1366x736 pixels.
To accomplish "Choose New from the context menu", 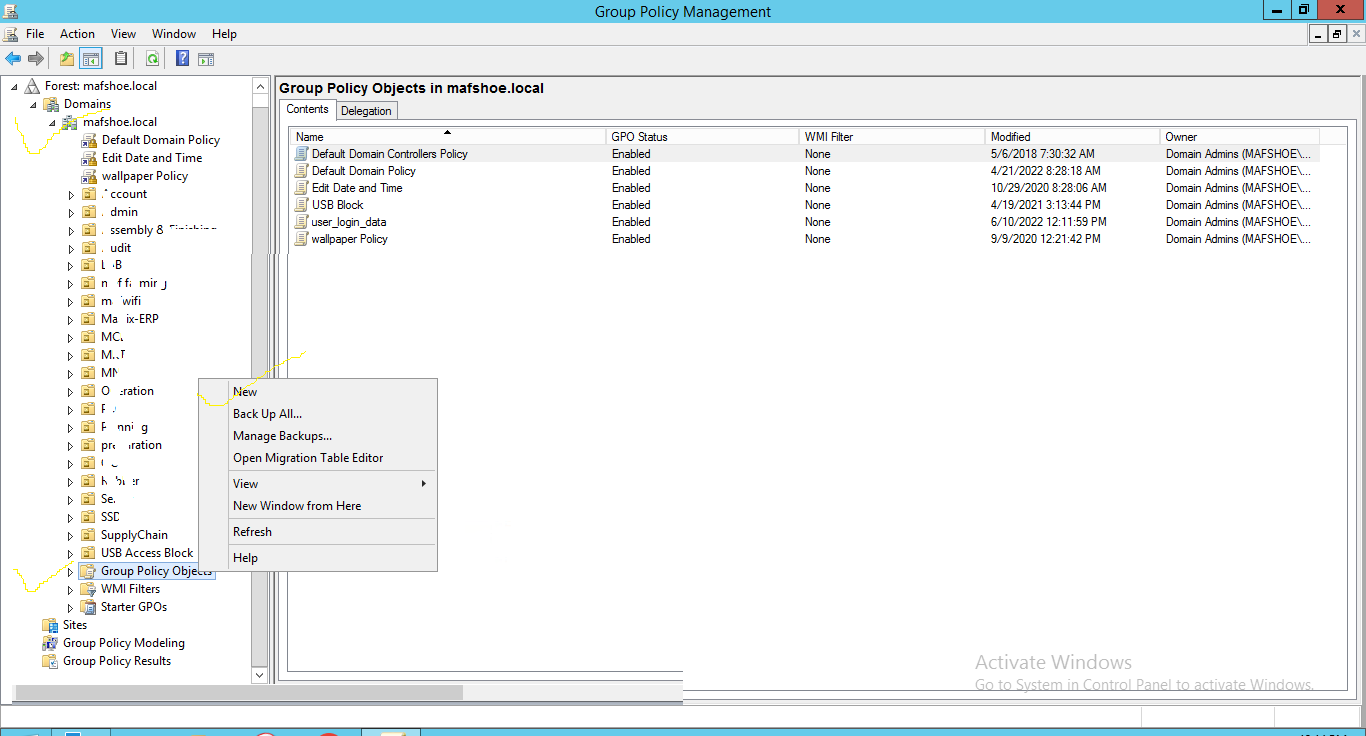I will (318, 392).
